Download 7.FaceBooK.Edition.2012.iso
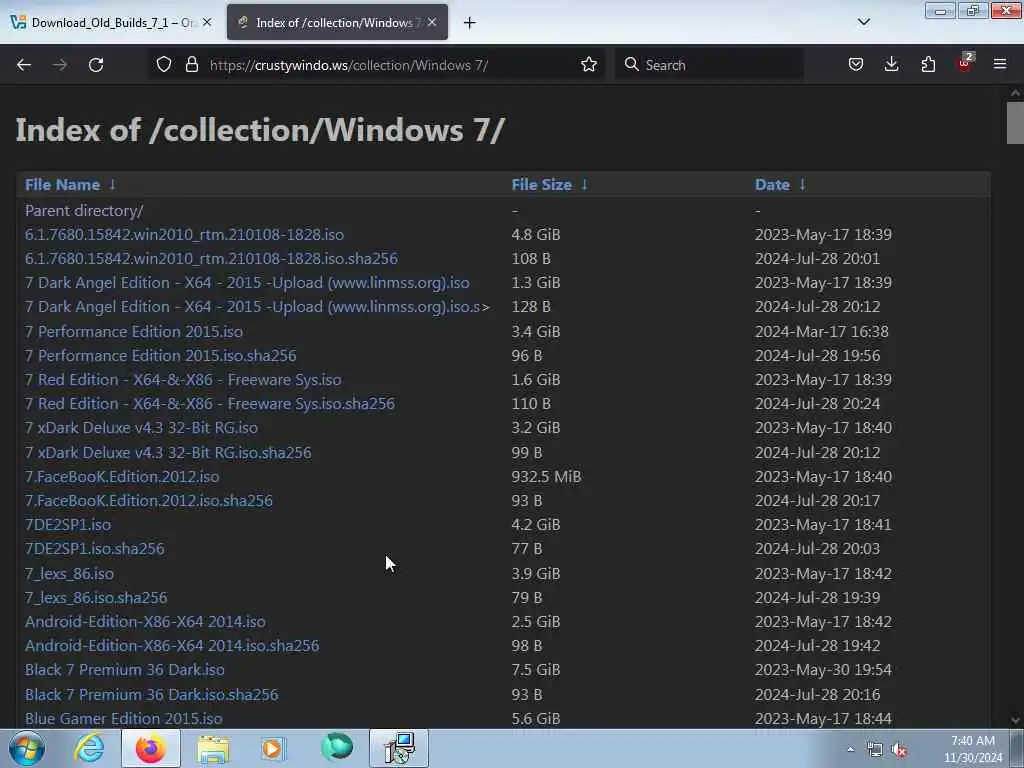The image size is (1024, 768). (x=122, y=477)
